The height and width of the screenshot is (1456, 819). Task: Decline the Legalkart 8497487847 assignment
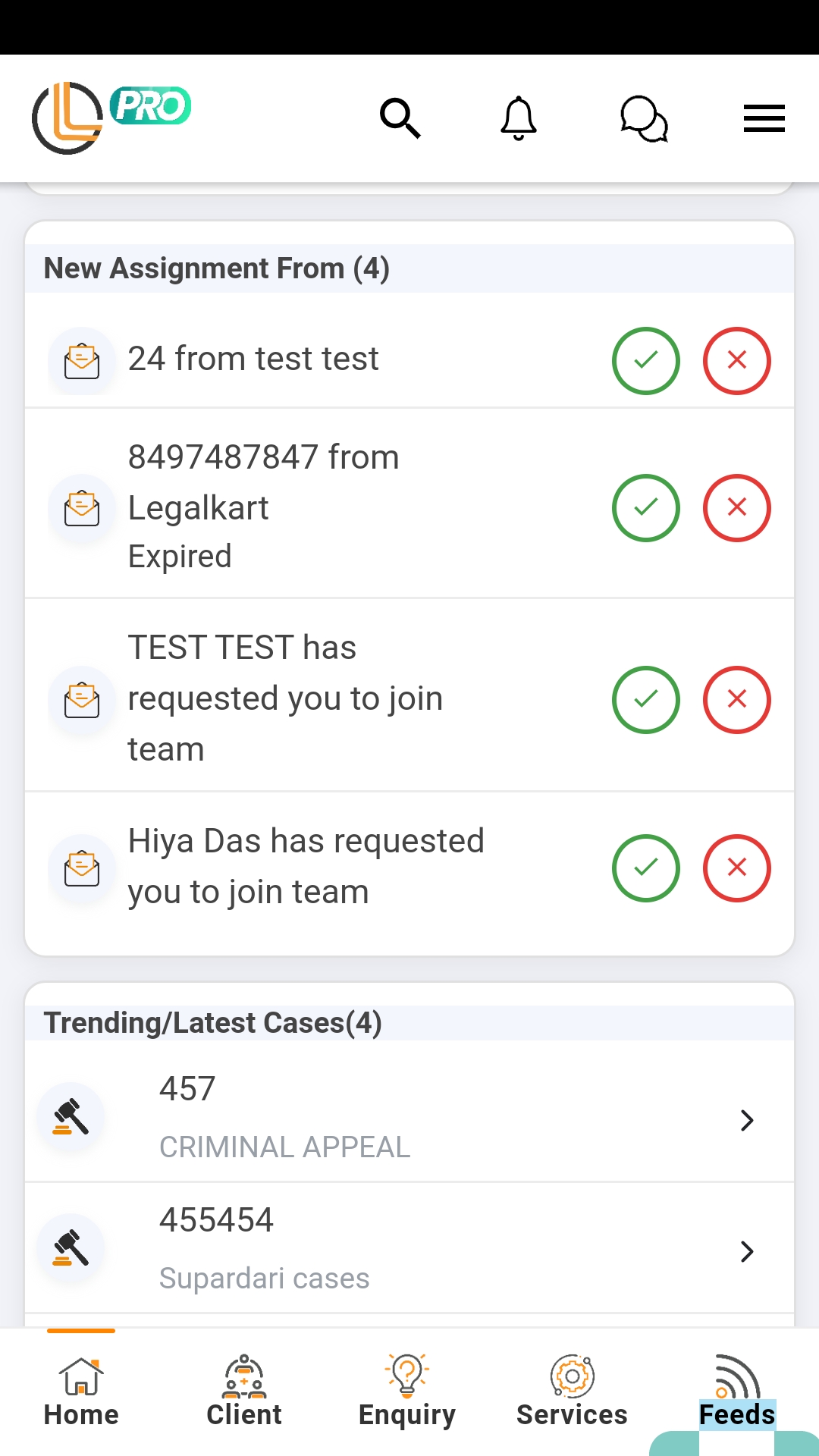tap(736, 508)
